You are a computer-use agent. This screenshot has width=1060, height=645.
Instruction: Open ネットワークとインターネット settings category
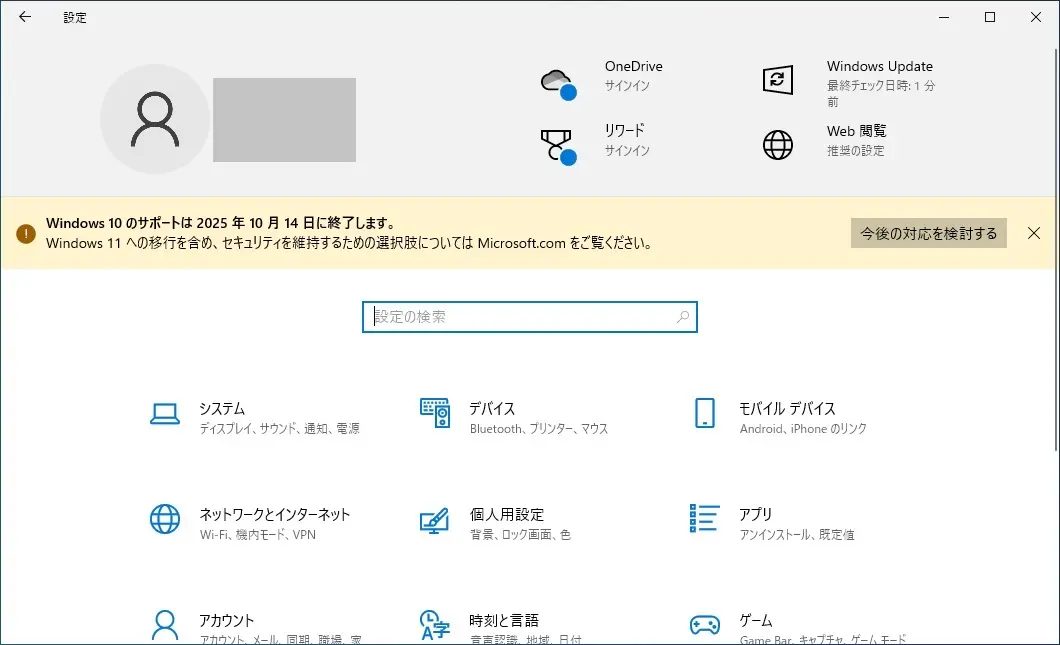click(250, 523)
